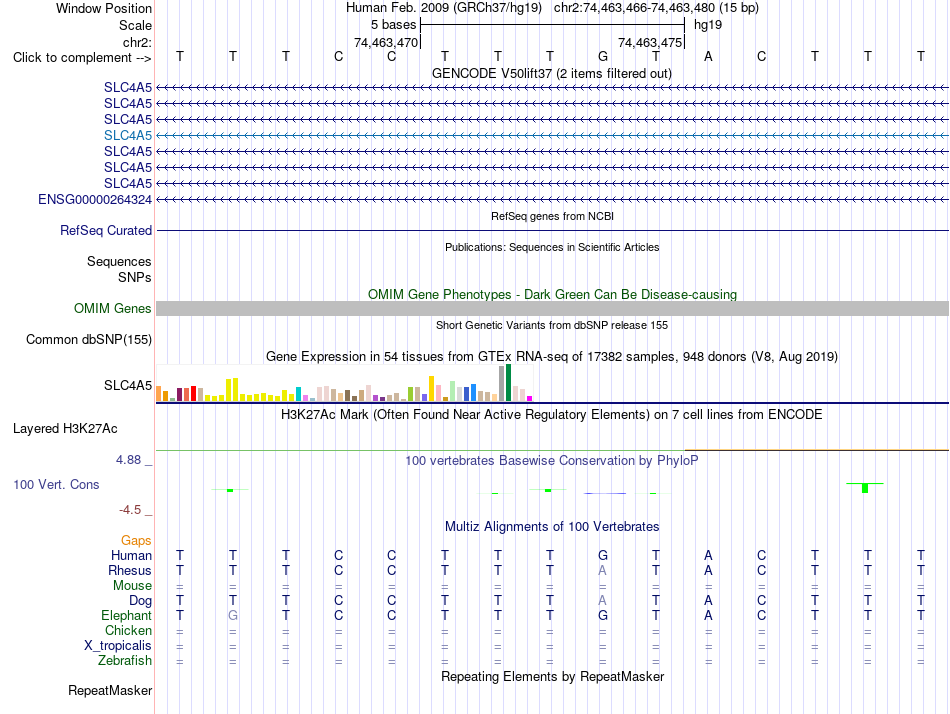This screenshot has height=714, width=950.
Task: Open the H3K27Ac Mark ENCODE track title
Action: (x=552, y=415)
